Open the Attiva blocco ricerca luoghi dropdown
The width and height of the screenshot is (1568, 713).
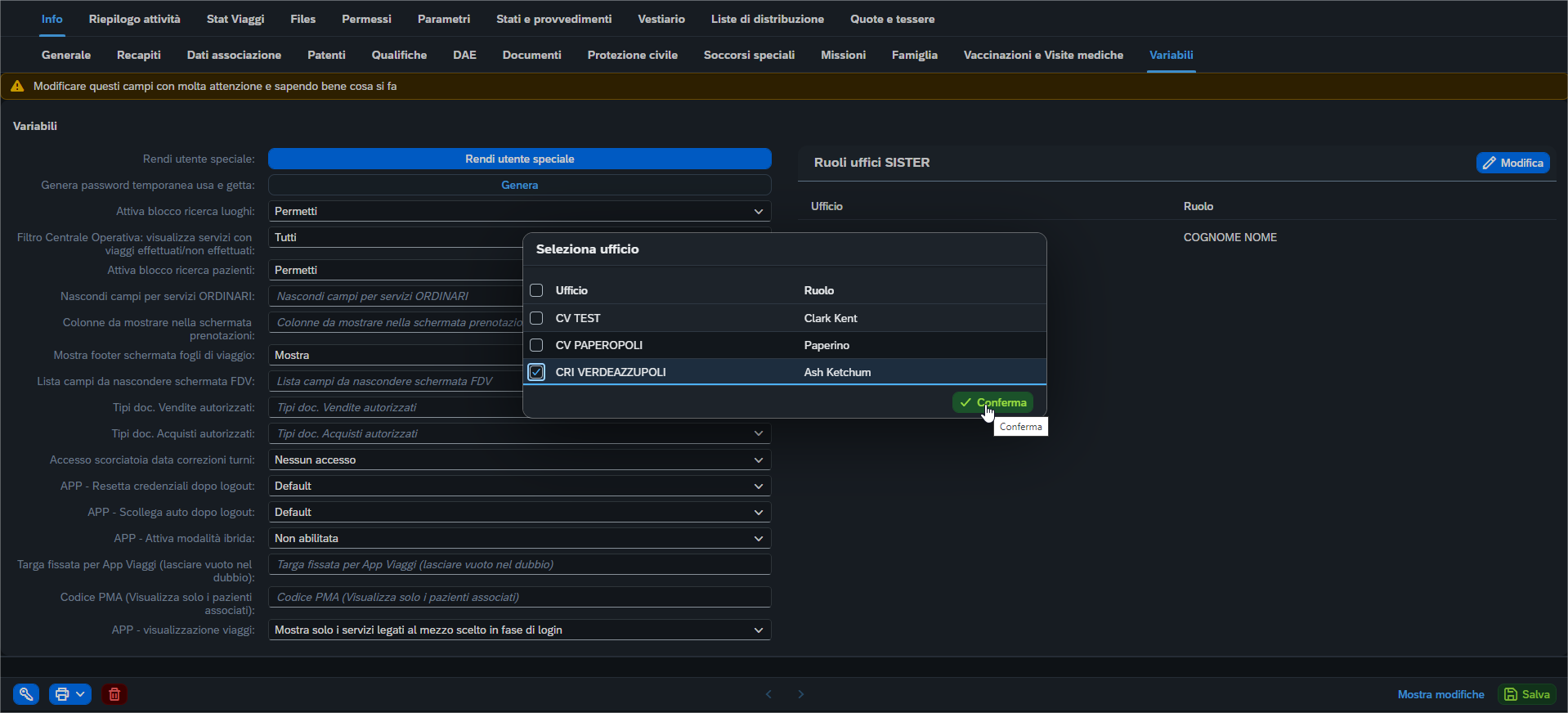pos(758,211)
